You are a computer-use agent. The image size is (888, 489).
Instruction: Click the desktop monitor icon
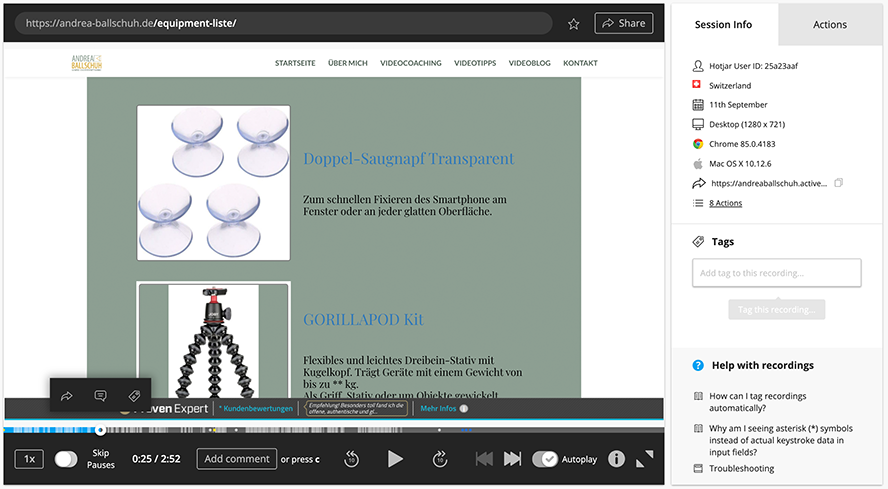[698, 124]
